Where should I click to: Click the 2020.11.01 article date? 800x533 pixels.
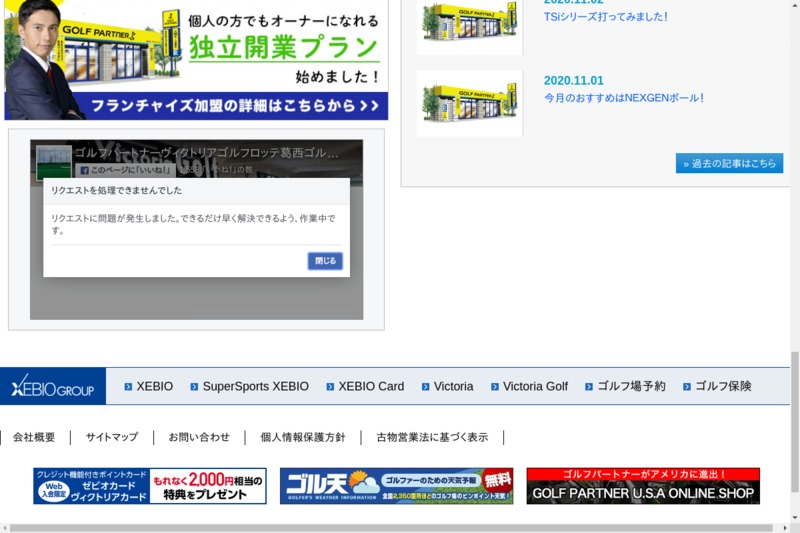coord(573,81)
